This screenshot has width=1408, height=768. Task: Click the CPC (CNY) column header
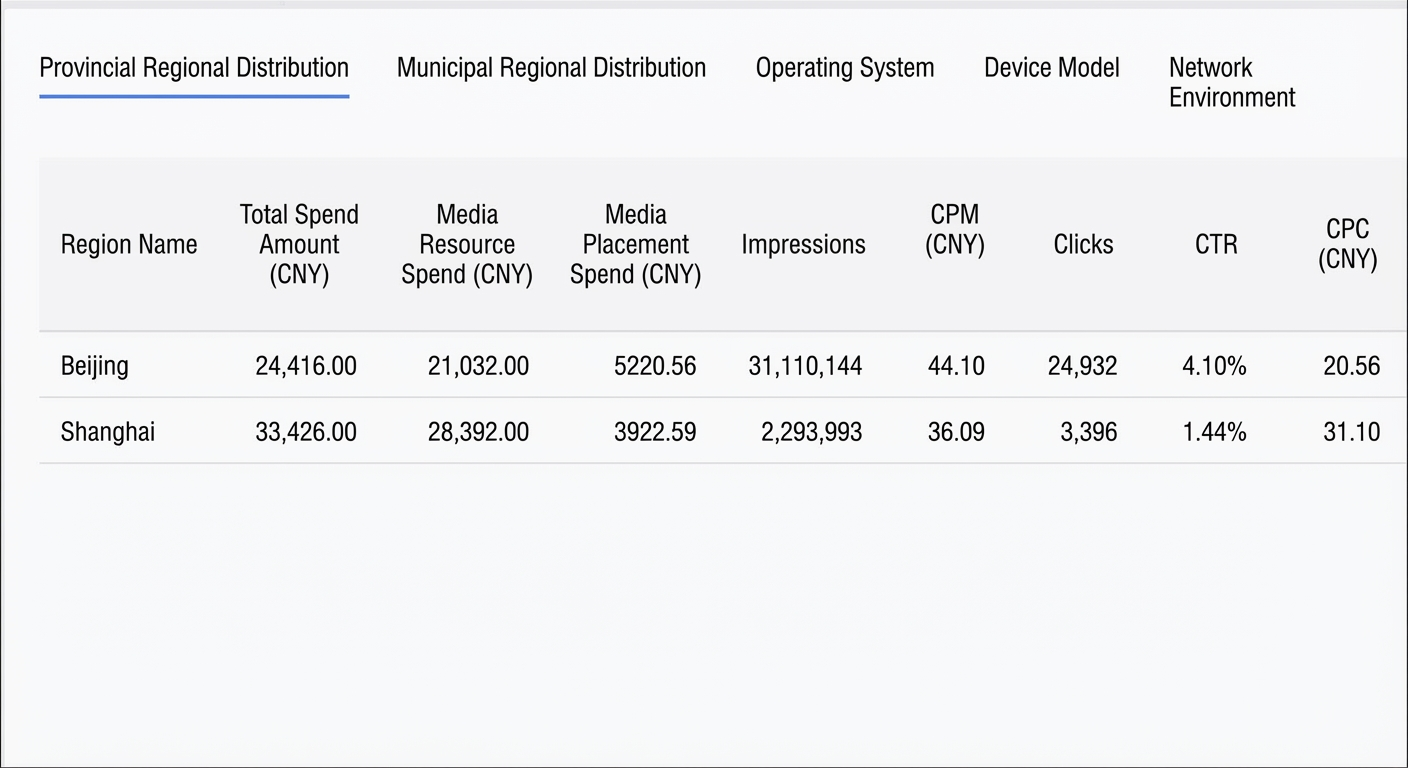pos(1348,244)
